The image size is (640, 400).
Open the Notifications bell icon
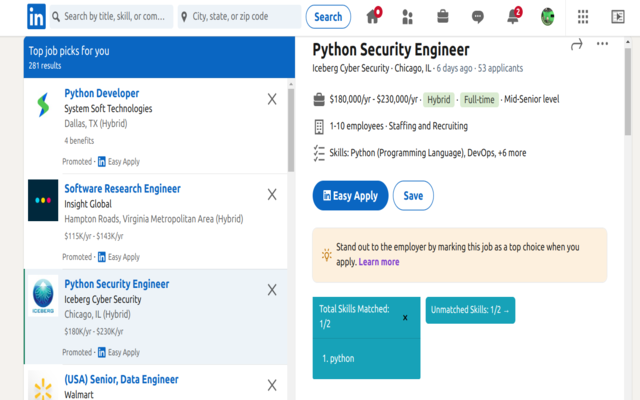tap(512, 16)
